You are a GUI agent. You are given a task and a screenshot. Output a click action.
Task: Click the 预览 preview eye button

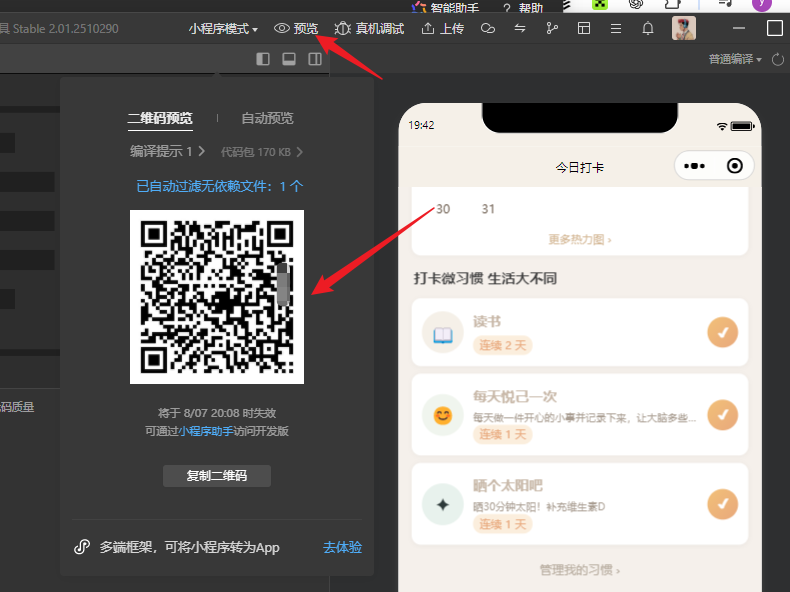[x=296, y=29]
